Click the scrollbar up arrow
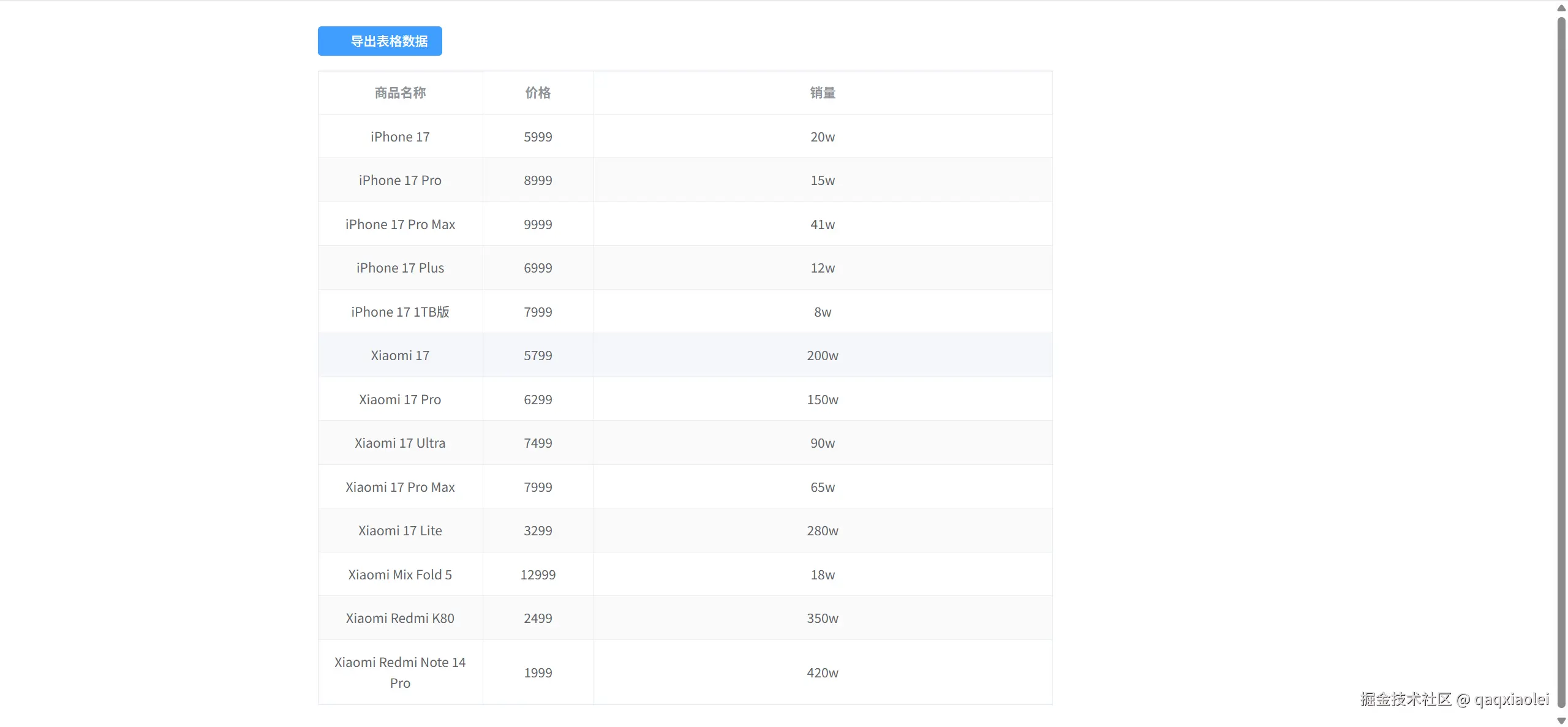The width and height of the screenshot is (1568, 727). point(1561,8)
